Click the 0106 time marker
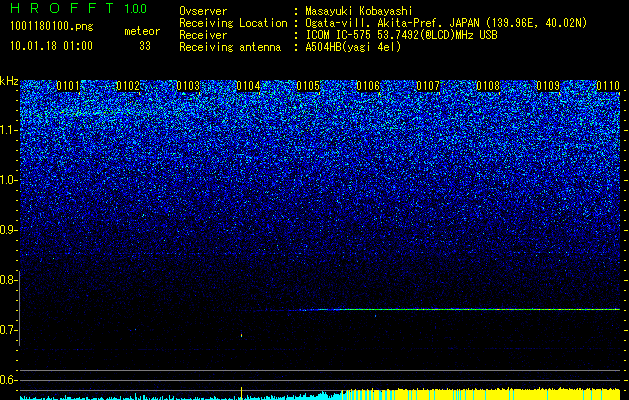The height and width of the screenshot is (400, 629). (368, 86)
